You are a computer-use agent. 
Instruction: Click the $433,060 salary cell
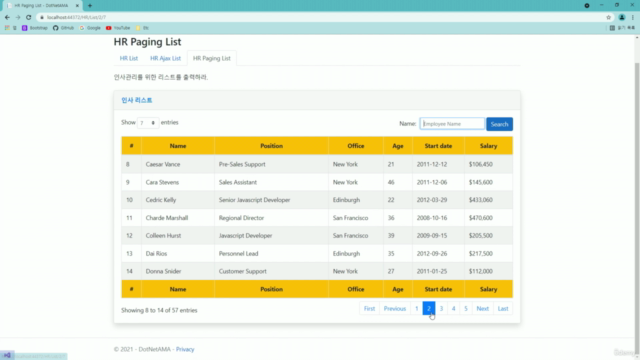pos(489,200)
